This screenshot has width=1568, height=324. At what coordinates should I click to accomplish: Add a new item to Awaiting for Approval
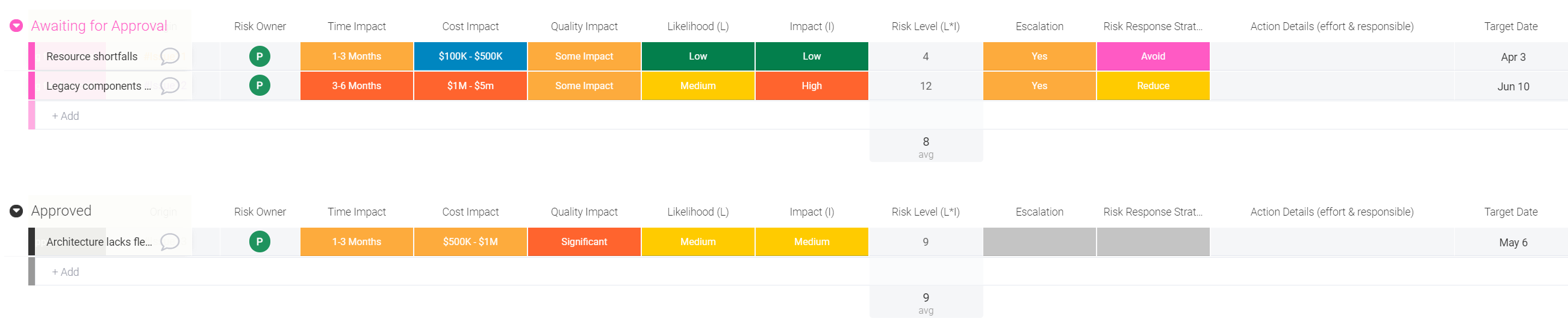[66, 116]
